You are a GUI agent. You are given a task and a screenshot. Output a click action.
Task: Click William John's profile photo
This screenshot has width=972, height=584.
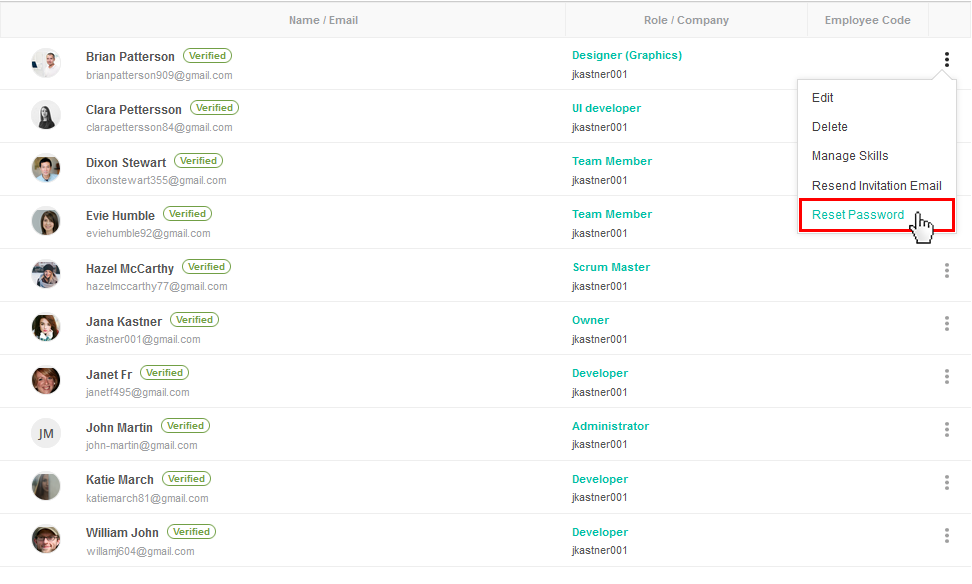click(x=46, y=539)
